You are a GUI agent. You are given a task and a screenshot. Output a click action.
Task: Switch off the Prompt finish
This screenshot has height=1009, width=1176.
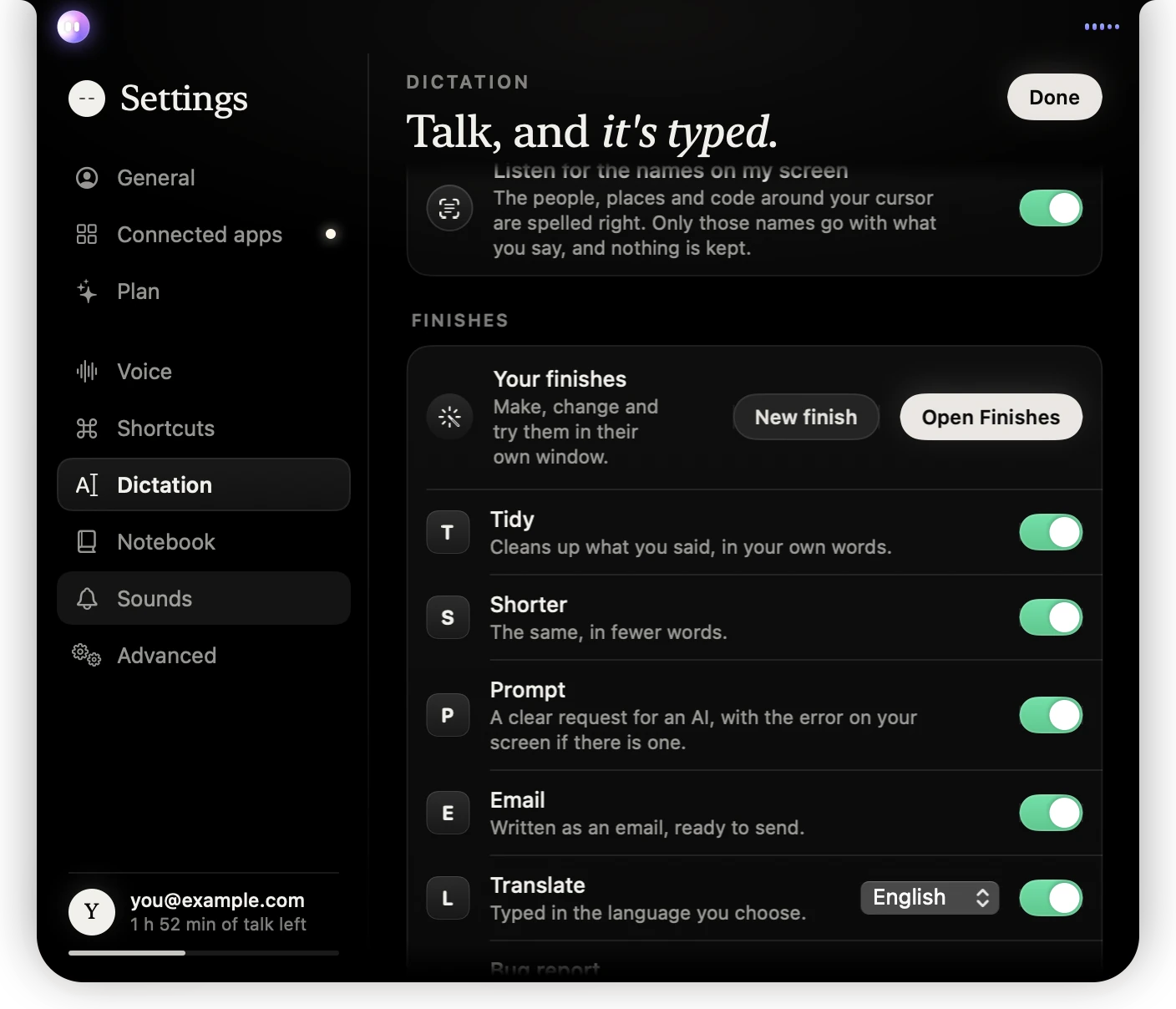(1051, 715)
